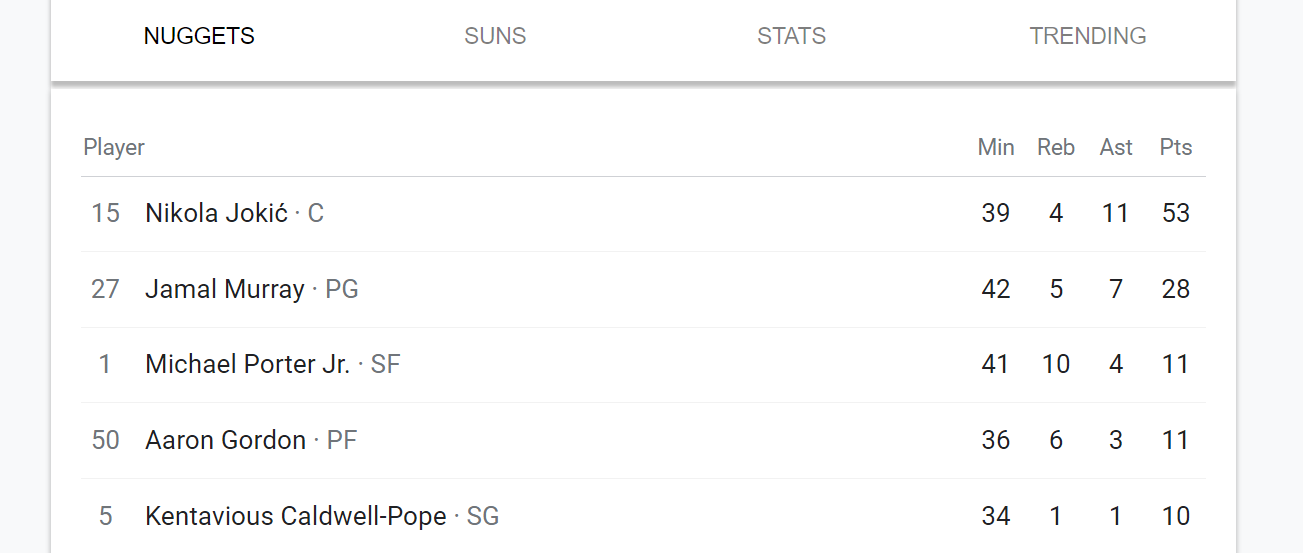The width and height of the screenshot is (1303, 553).
Task: Click the Ast column header
Action: click(1116, 147)
